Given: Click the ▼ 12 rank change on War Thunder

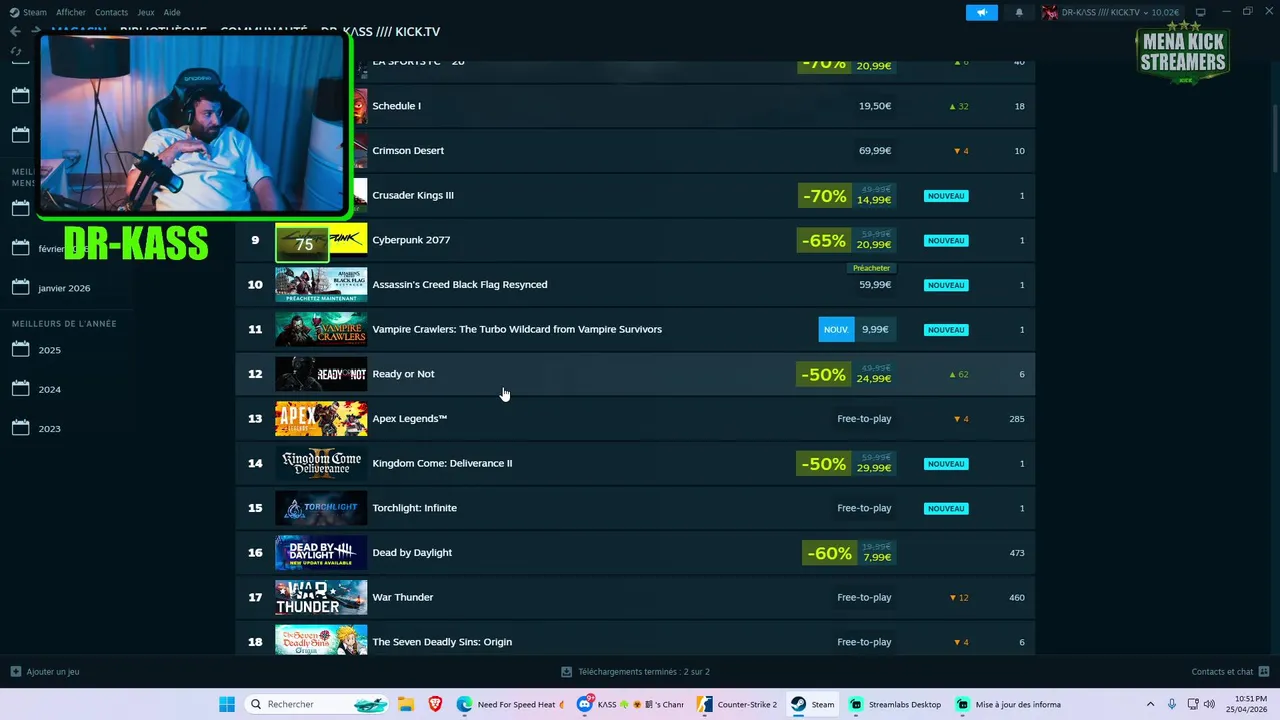Looking at the screenshot, I should [x=958, y=597].
